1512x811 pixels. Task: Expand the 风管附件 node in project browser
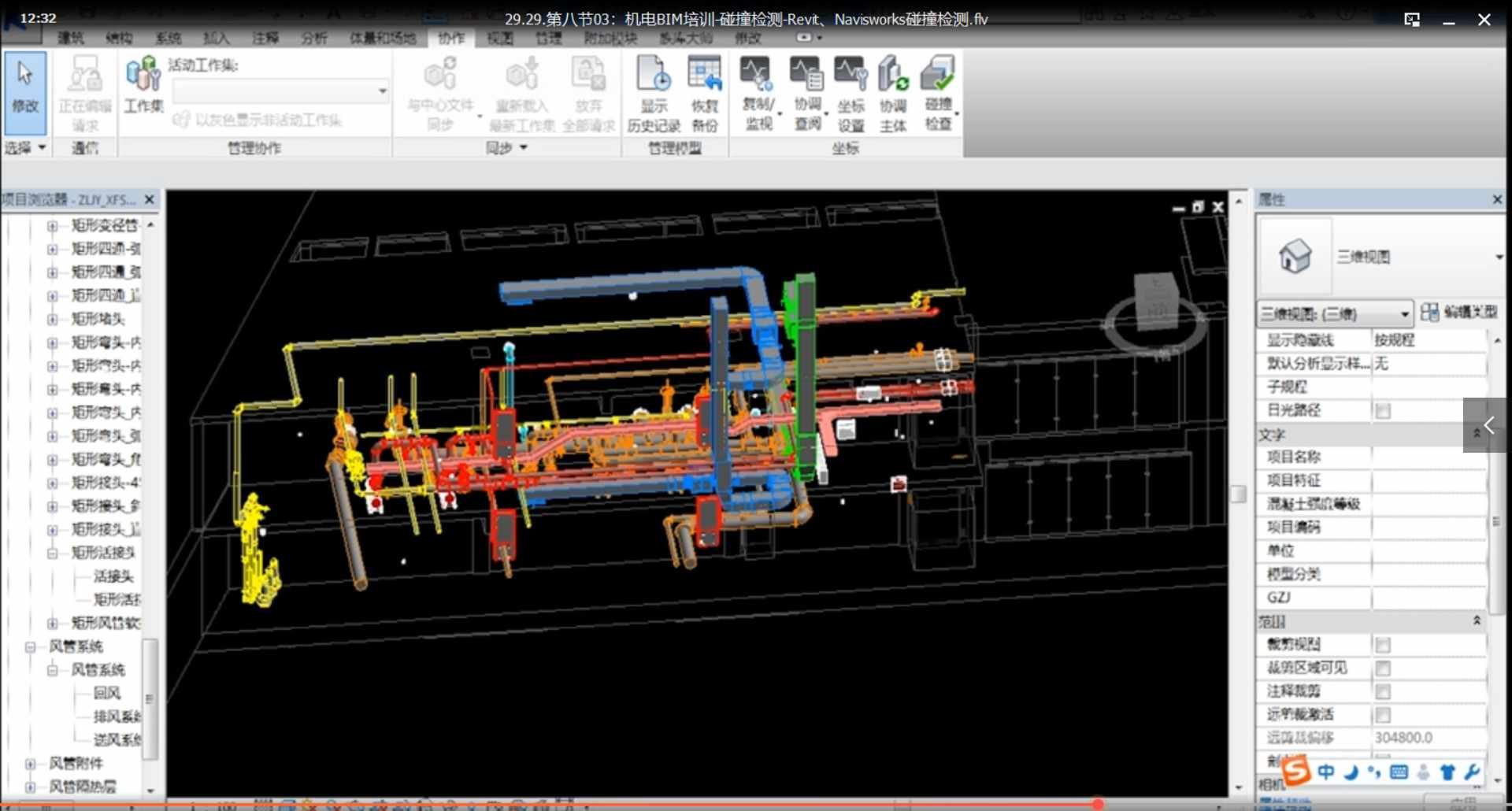pyautogui.click(x=30, y=763)
